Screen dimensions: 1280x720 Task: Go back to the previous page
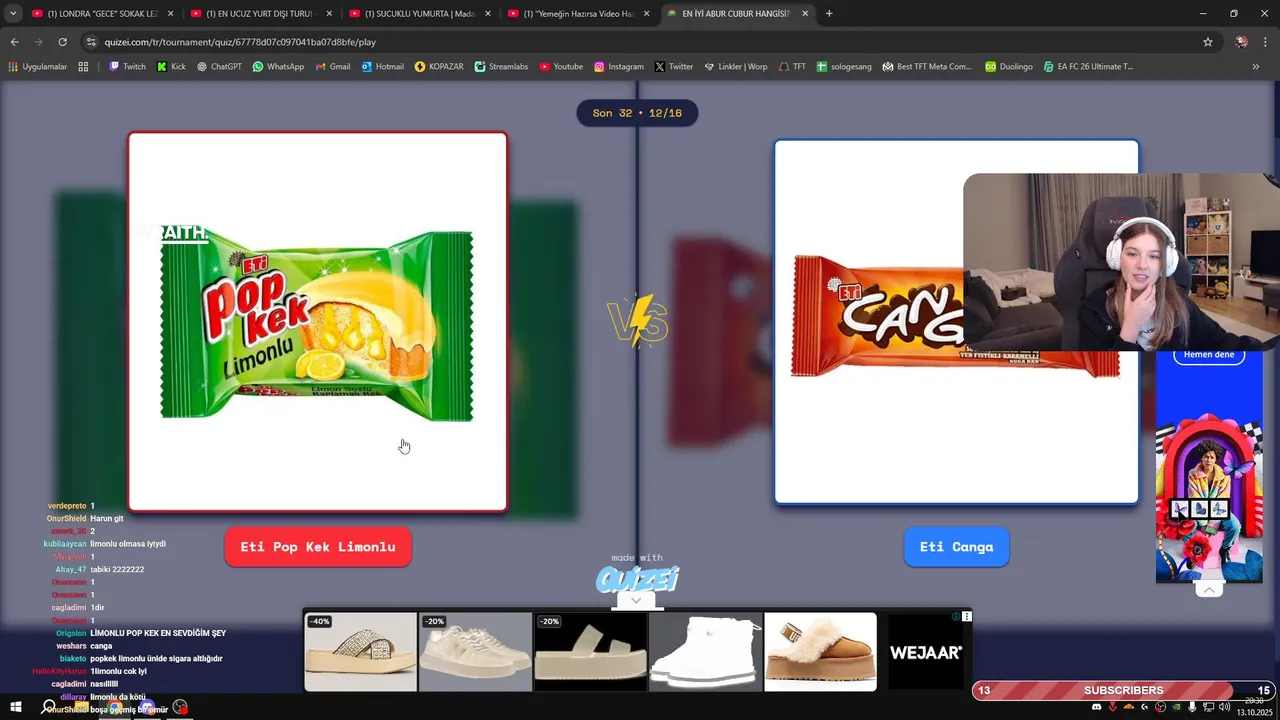click(x=14, y=42)
